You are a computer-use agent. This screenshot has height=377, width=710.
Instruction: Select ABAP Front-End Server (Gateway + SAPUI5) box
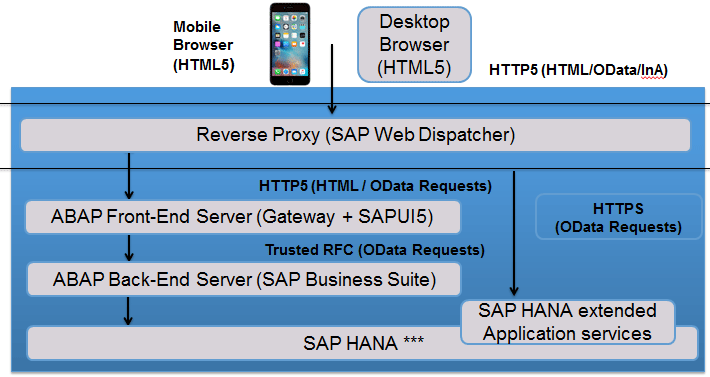(243, 217)
